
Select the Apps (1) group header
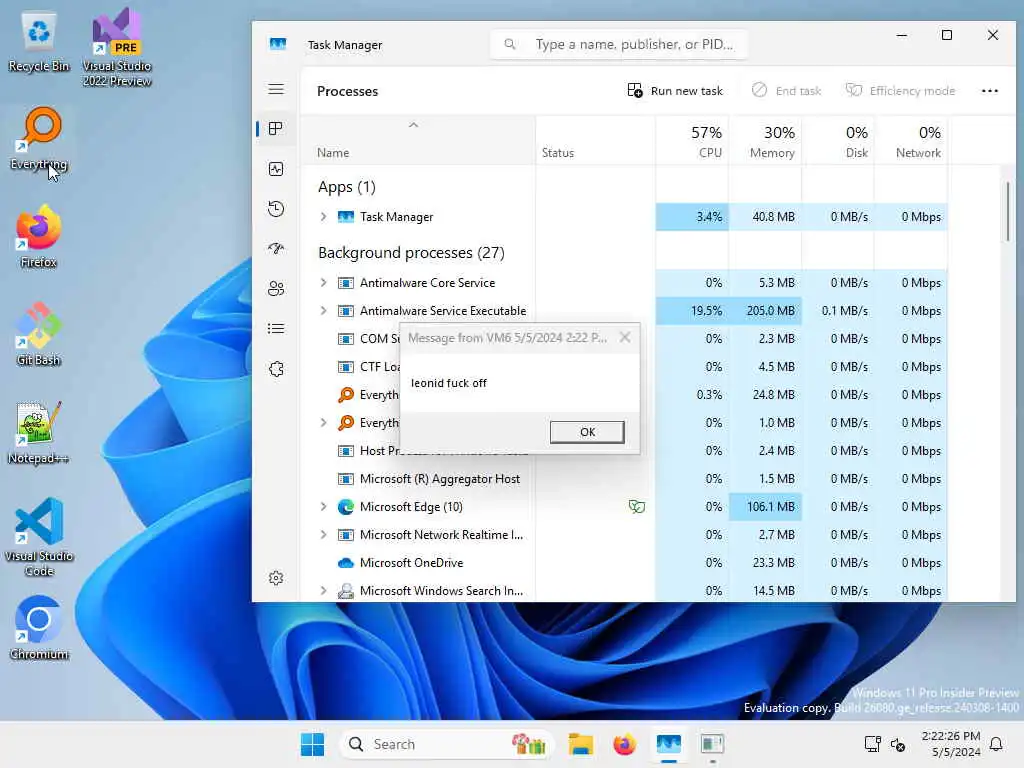pos(347,187)
